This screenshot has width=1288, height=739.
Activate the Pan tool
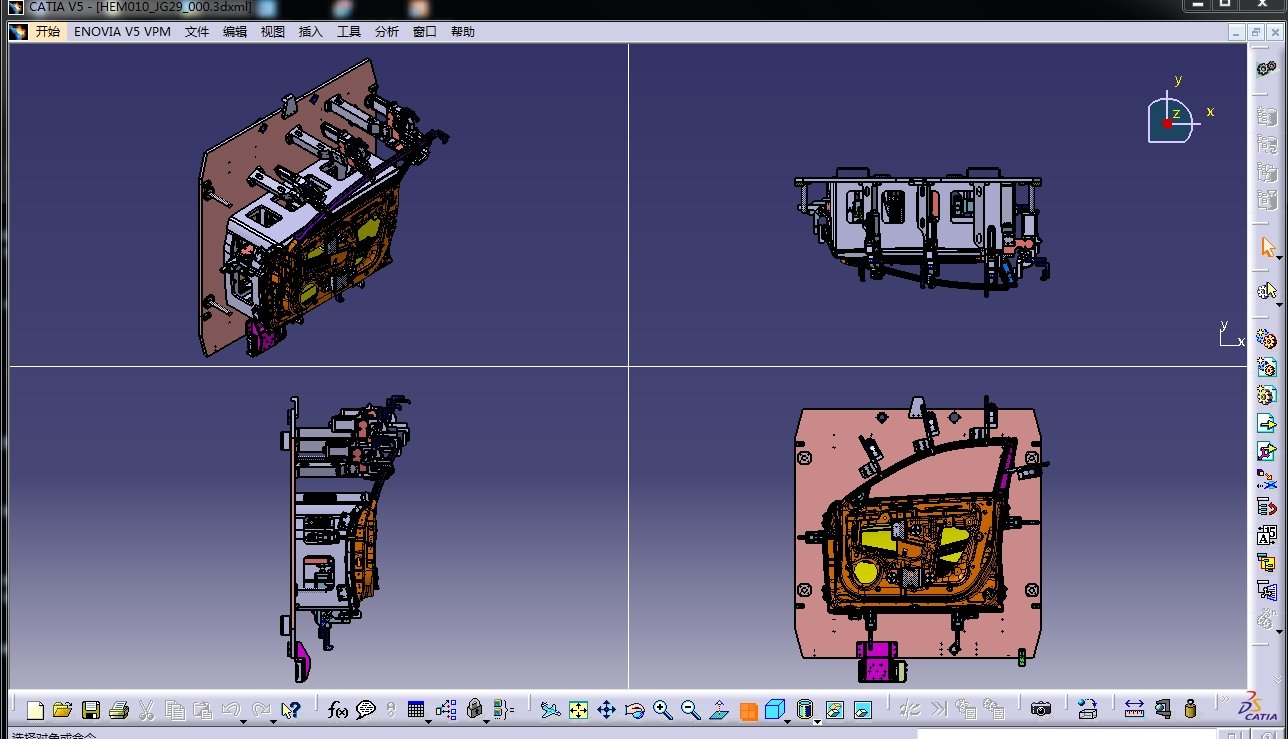click(607, 710)
